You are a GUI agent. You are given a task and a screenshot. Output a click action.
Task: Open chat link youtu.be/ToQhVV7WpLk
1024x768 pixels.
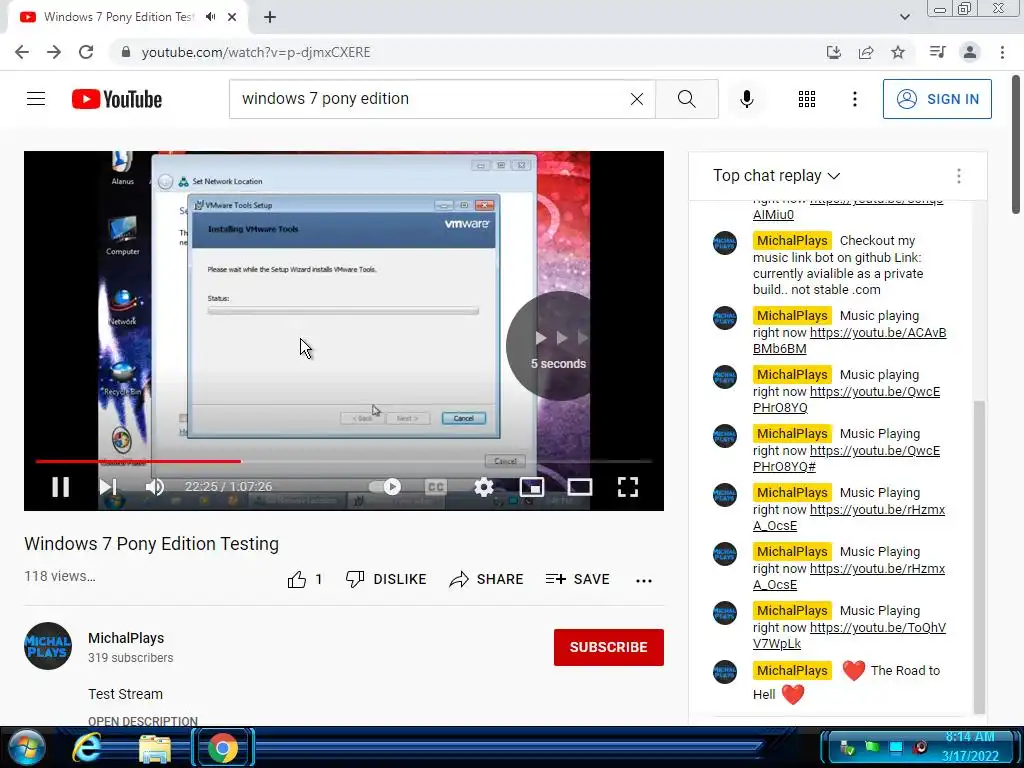tap(850, 635)
